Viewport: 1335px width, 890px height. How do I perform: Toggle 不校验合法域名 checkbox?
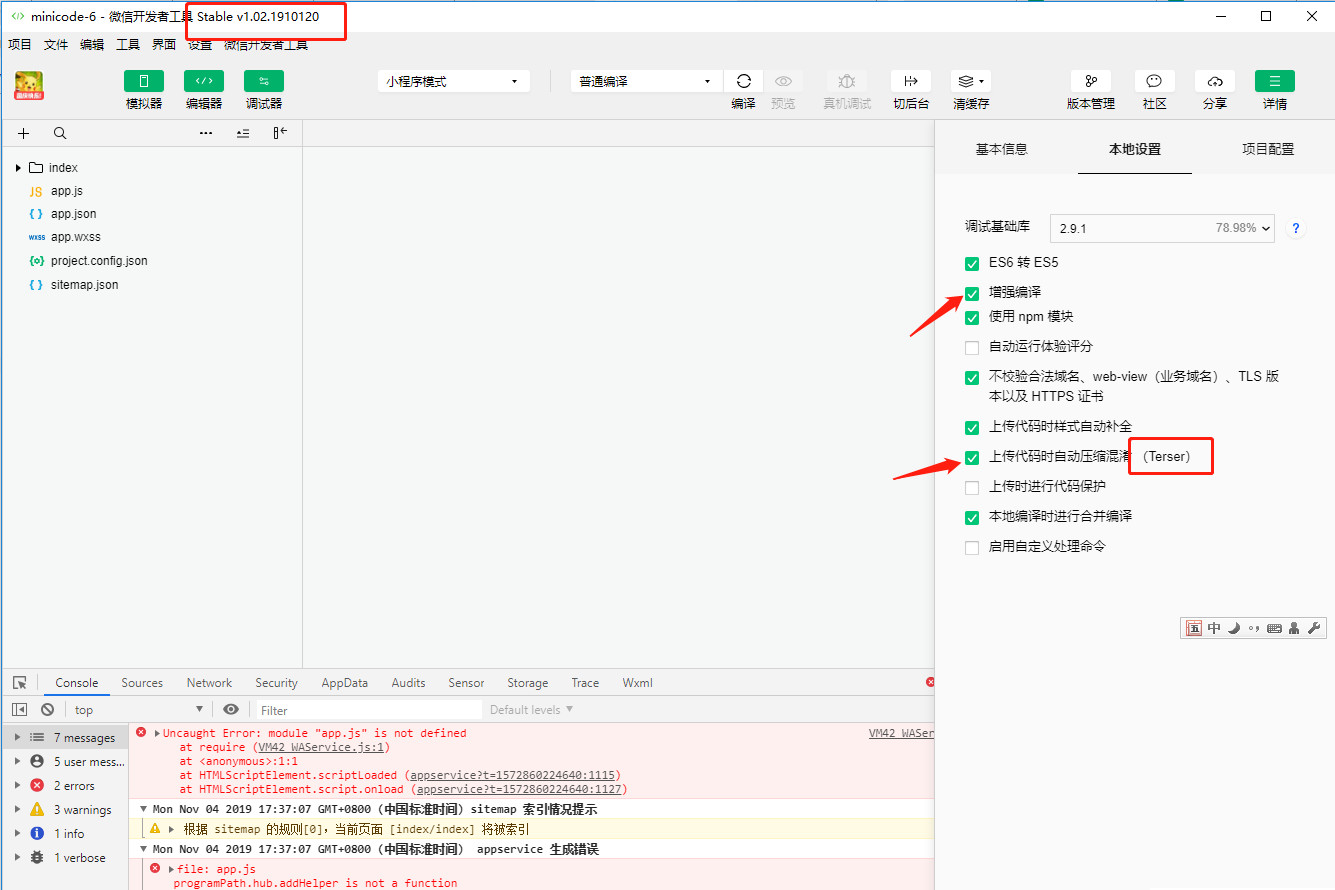[x=972, y=378]
